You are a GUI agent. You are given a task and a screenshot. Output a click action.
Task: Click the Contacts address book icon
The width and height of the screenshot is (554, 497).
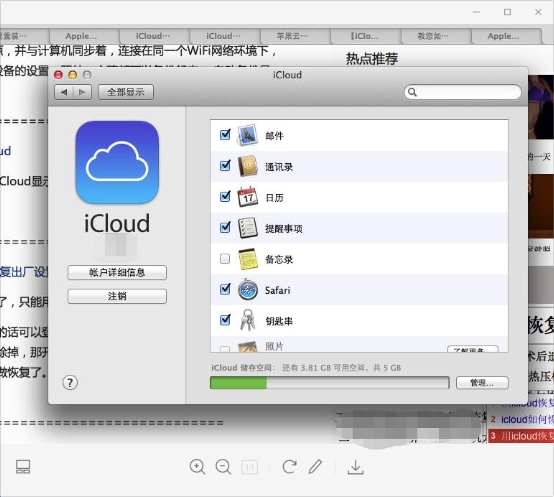(248, 166)
